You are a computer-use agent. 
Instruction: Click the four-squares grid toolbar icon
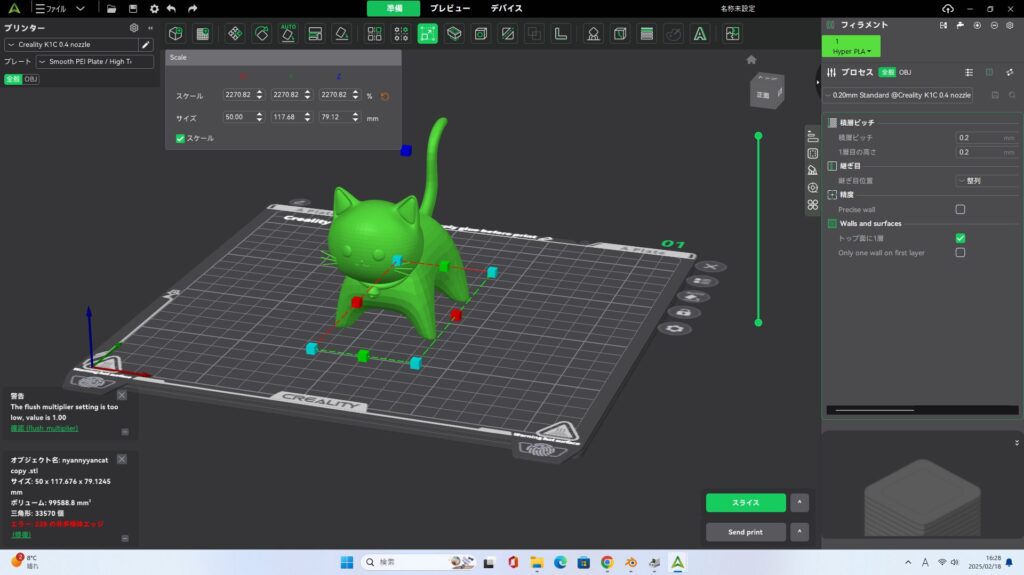point(374,33)
